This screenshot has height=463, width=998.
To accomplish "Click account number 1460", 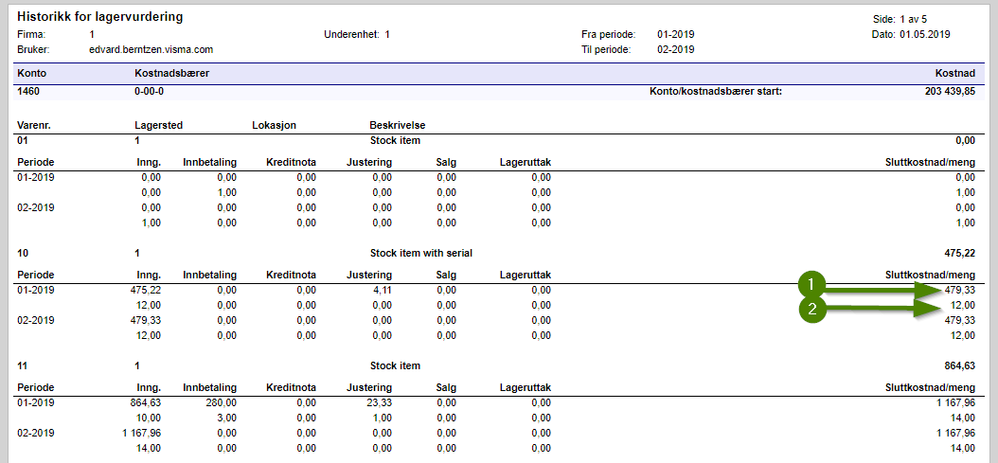I will pos(29,91).
